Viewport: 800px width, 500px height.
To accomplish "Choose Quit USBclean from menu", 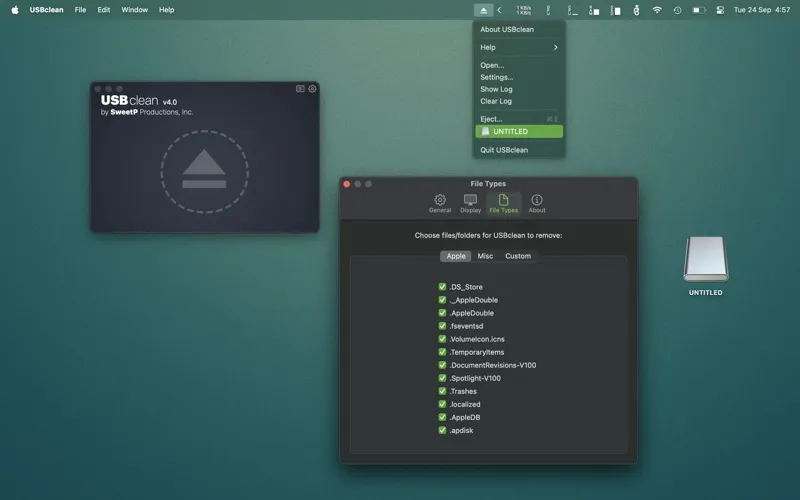I will (519, 150).
